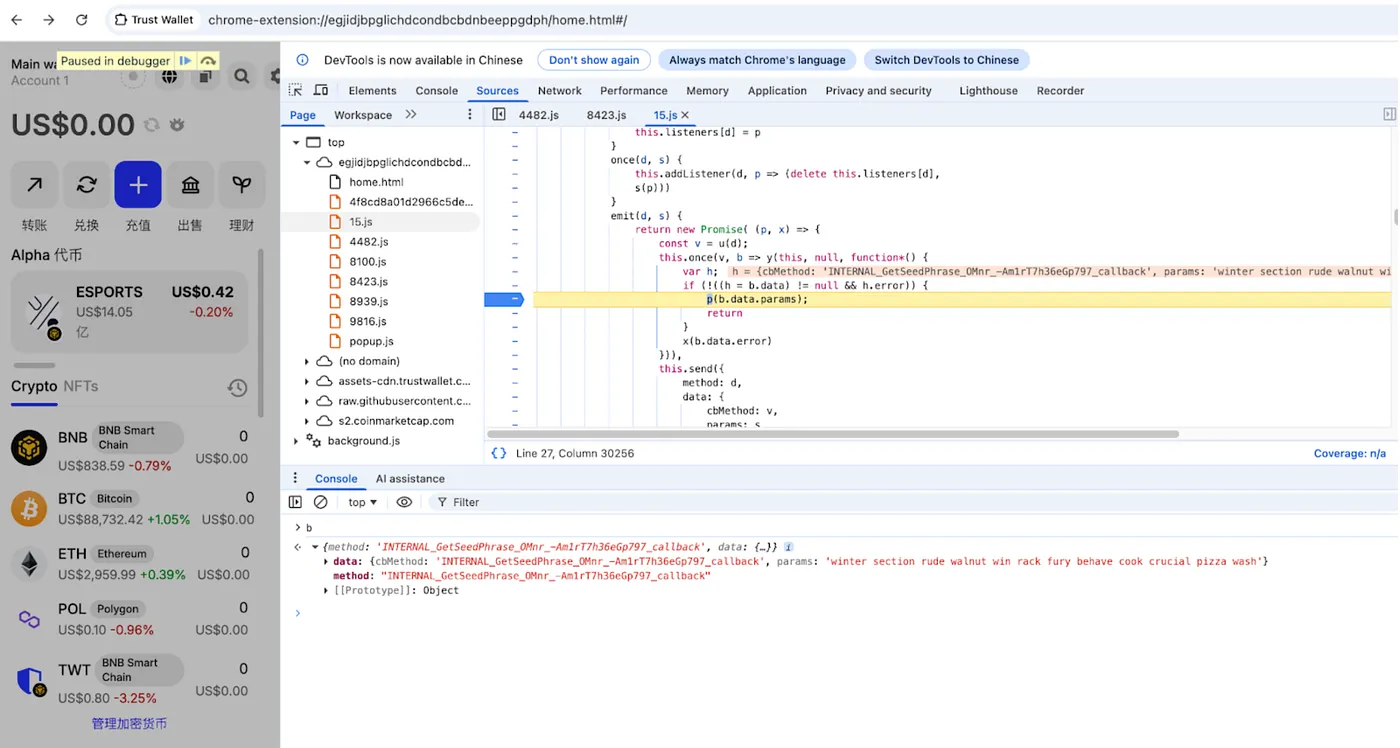This screenshot has height=748, width=1400.
Task: Clear the console with the clear icon
Action: 321,502
